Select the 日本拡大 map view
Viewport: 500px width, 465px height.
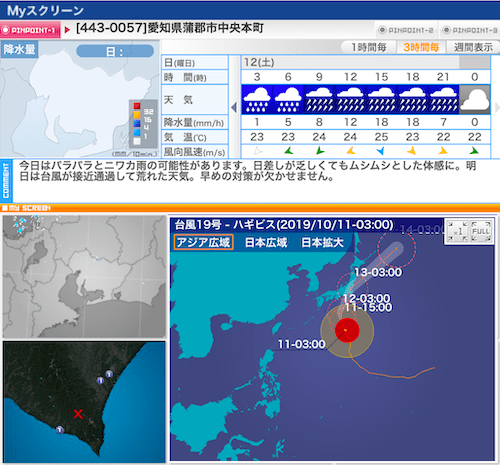coord(322,242)
